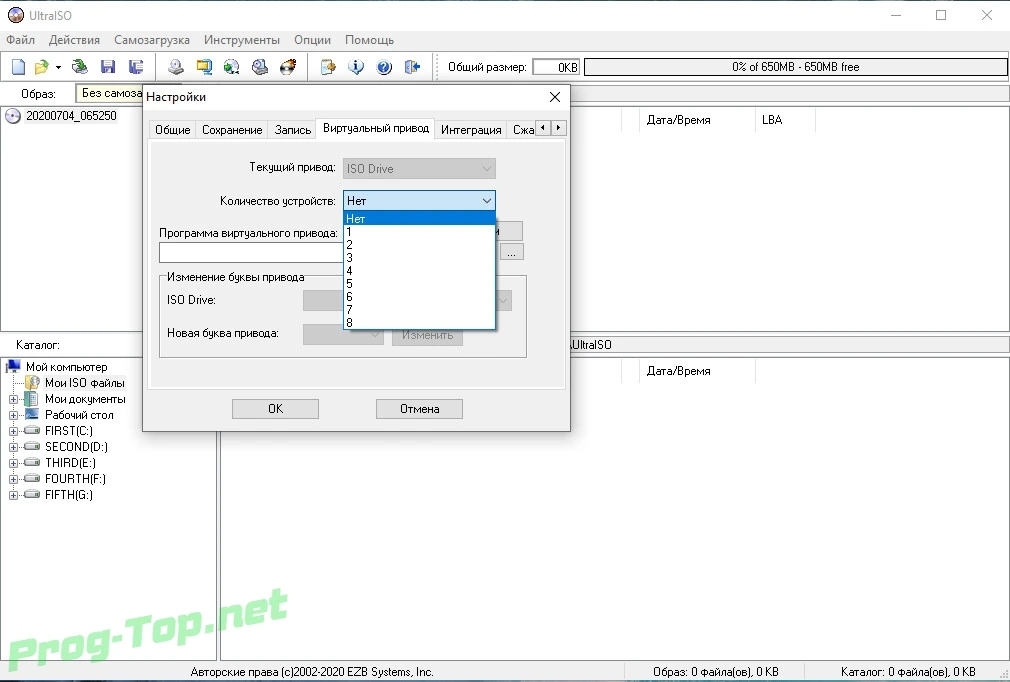This screenshot has width=1010, height=682.
Task: Expand the FIRST(C:) drive node
Action: pyautogui.click(x=13, y=431)
